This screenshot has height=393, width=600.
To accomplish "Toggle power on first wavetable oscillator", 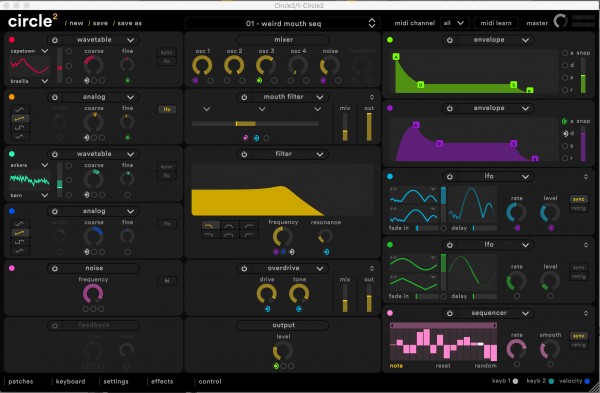I will coord(55,40).
